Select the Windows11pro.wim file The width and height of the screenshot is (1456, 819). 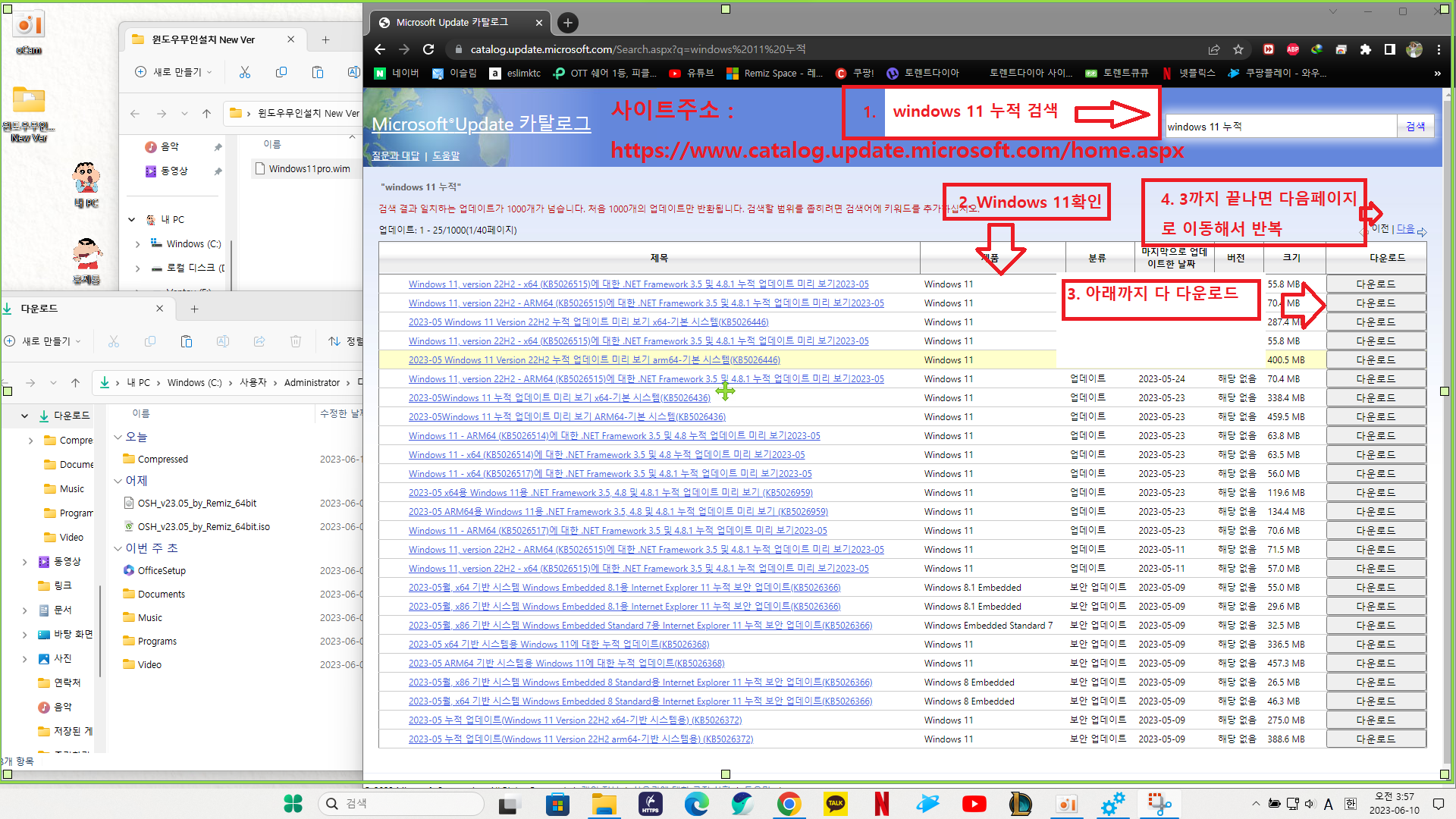tap(303, 168)
